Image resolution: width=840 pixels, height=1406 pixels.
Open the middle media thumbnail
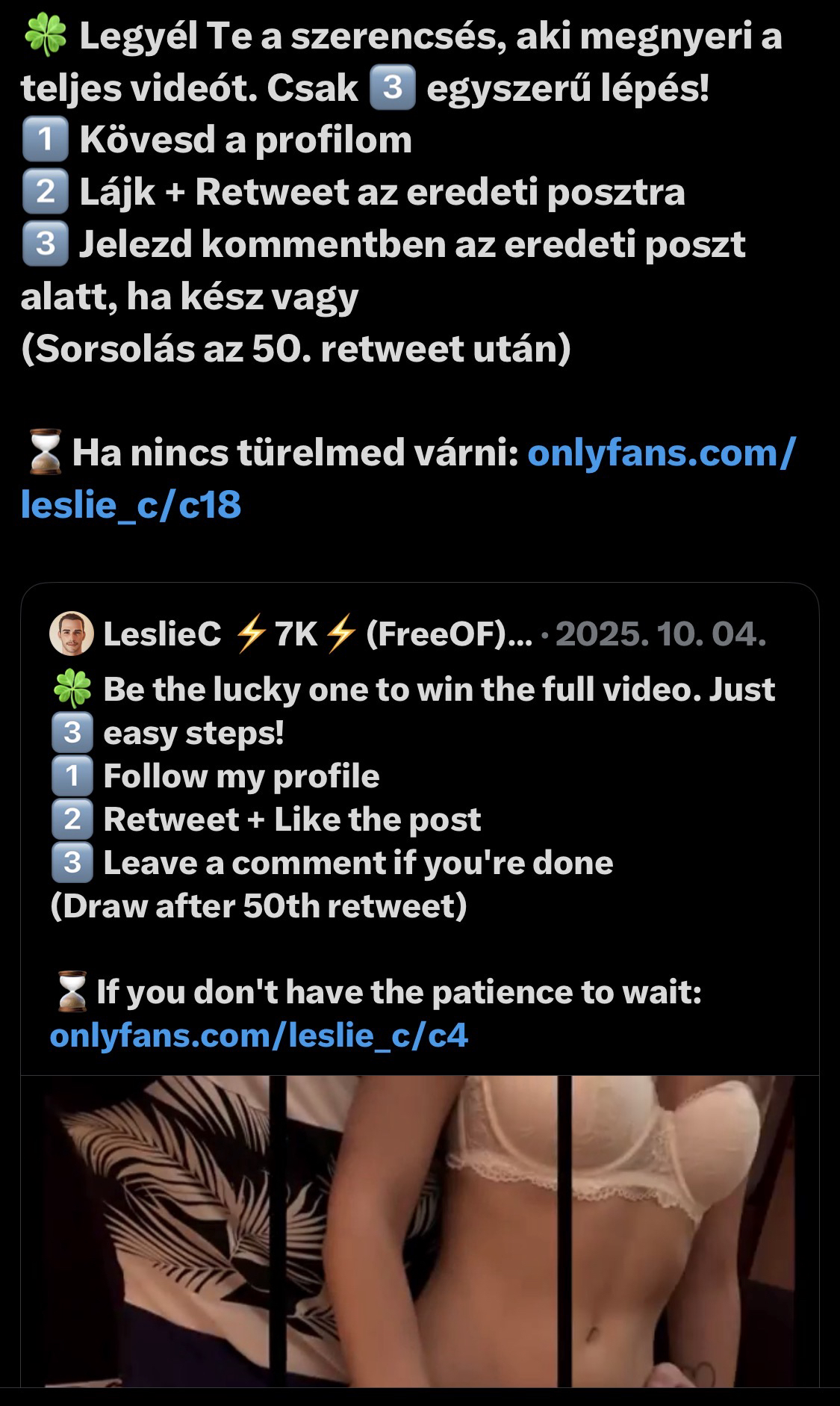click(x=422, y=1230)
